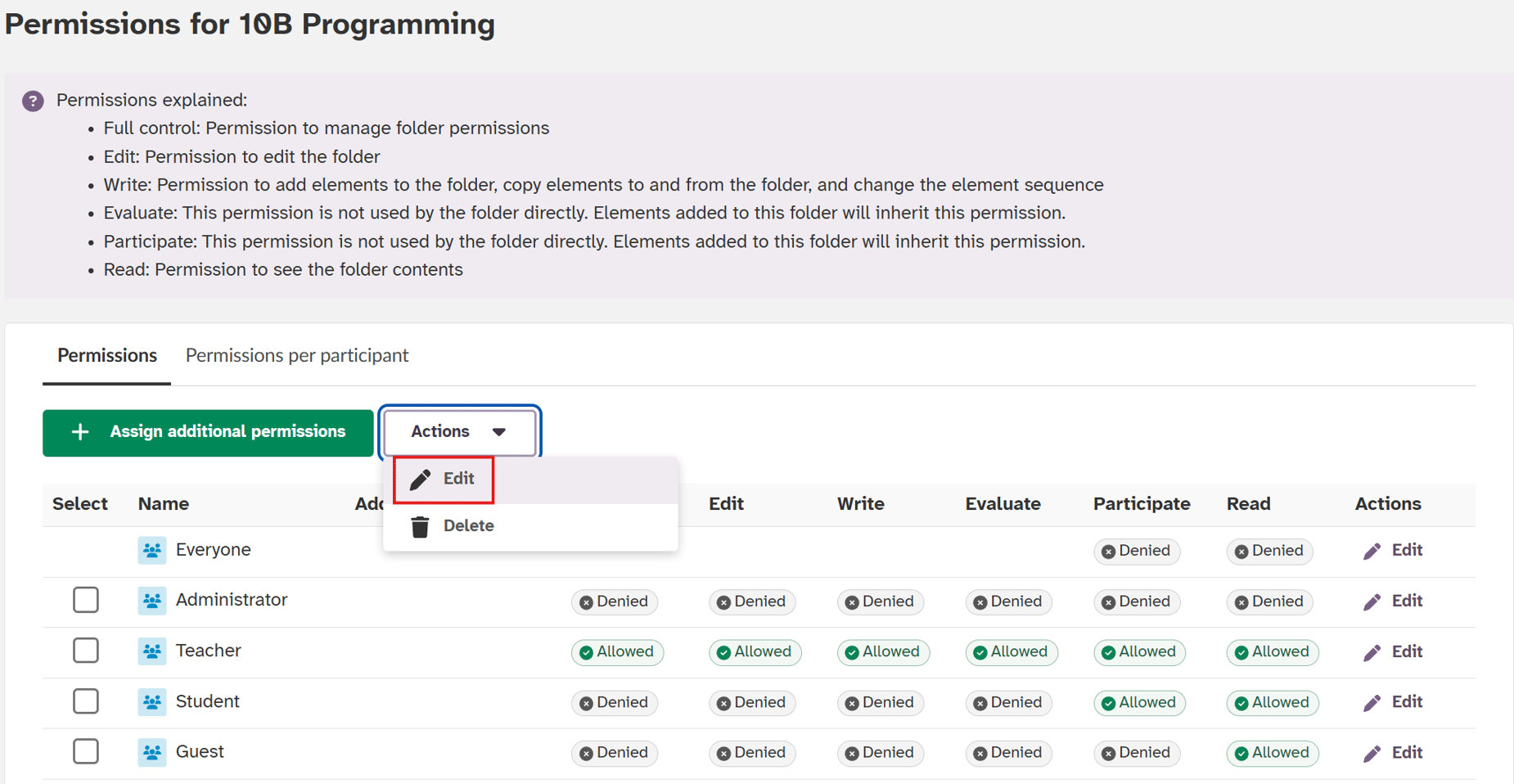Viewport: 1514px width, 784px height.
Task: Click Assign additional permissions button
Action: [x=208, y=432]
